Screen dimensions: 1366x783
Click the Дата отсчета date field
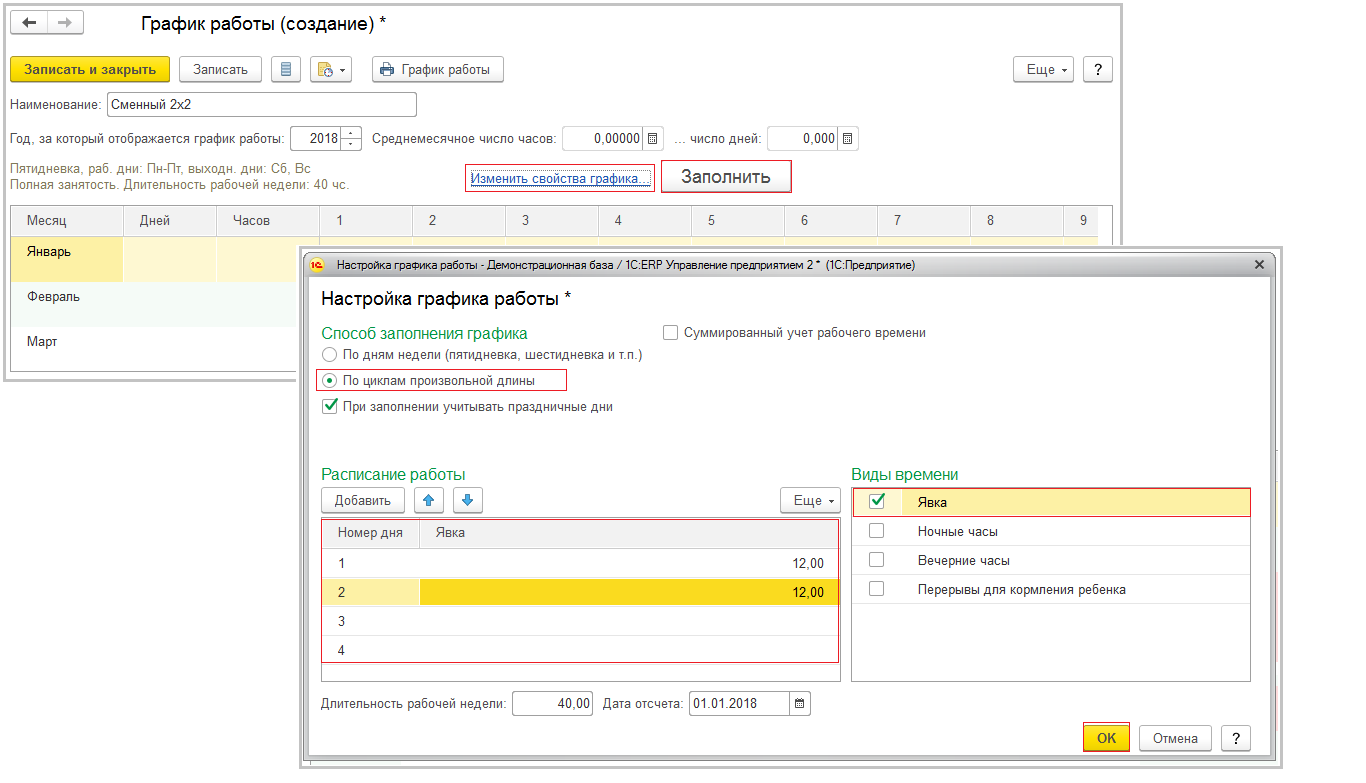740,704
